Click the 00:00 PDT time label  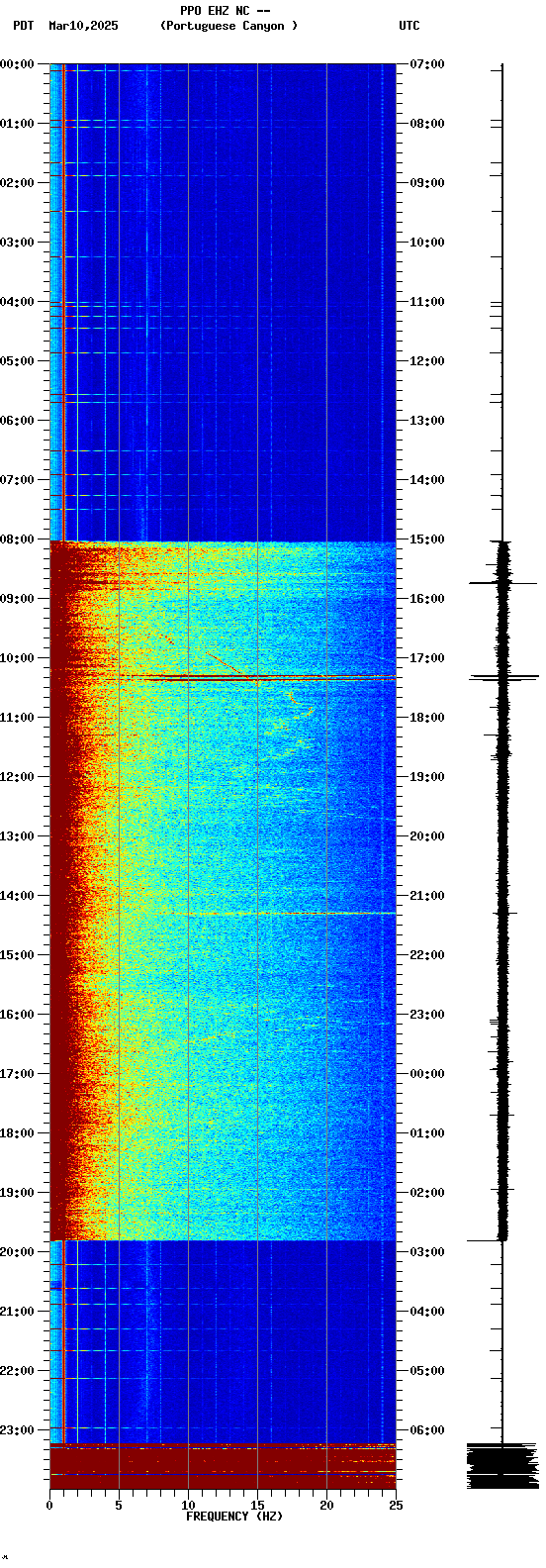point(18,64)
